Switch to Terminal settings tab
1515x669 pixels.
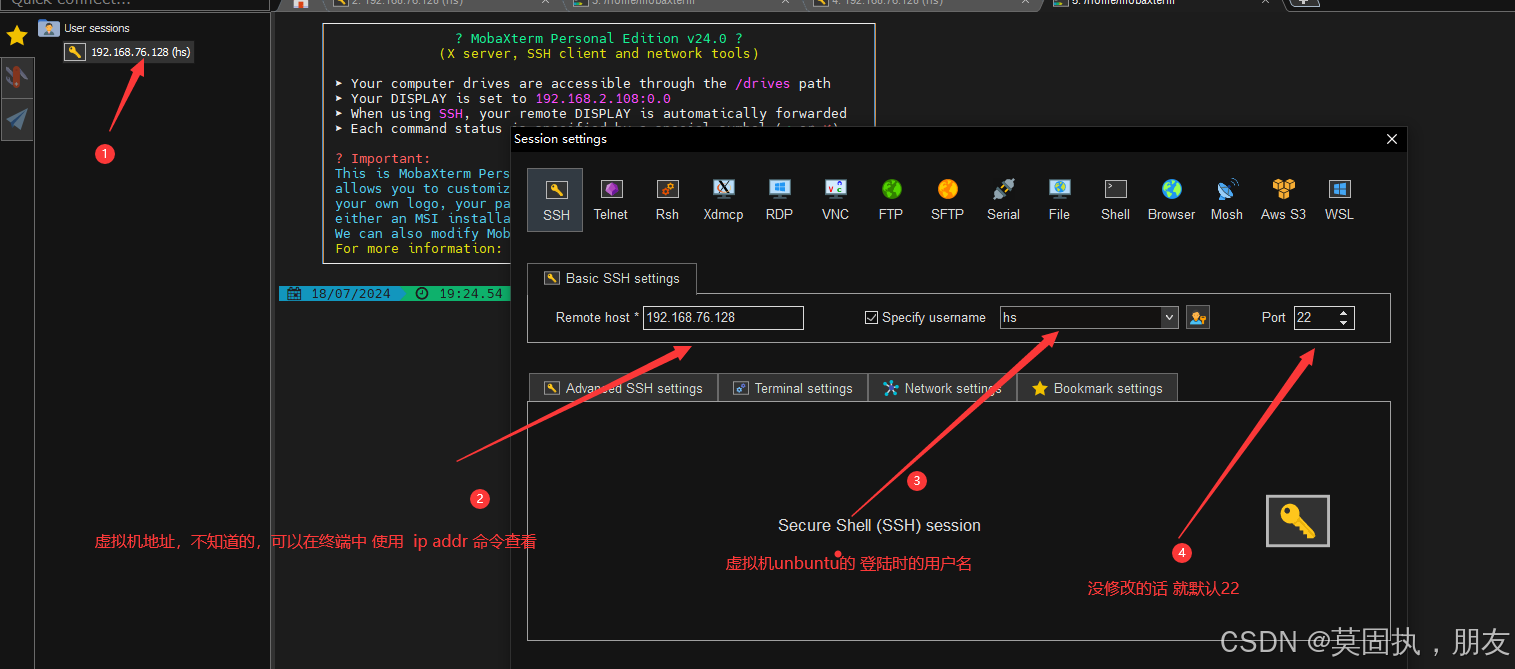pos(793,388)
